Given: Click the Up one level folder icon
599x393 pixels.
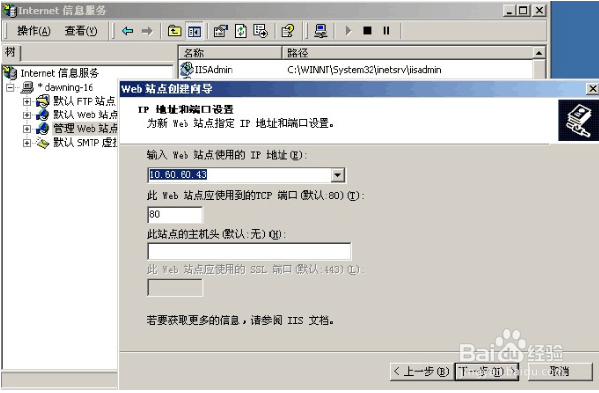Looking at the screenshot, I should [x=175, y=31].
